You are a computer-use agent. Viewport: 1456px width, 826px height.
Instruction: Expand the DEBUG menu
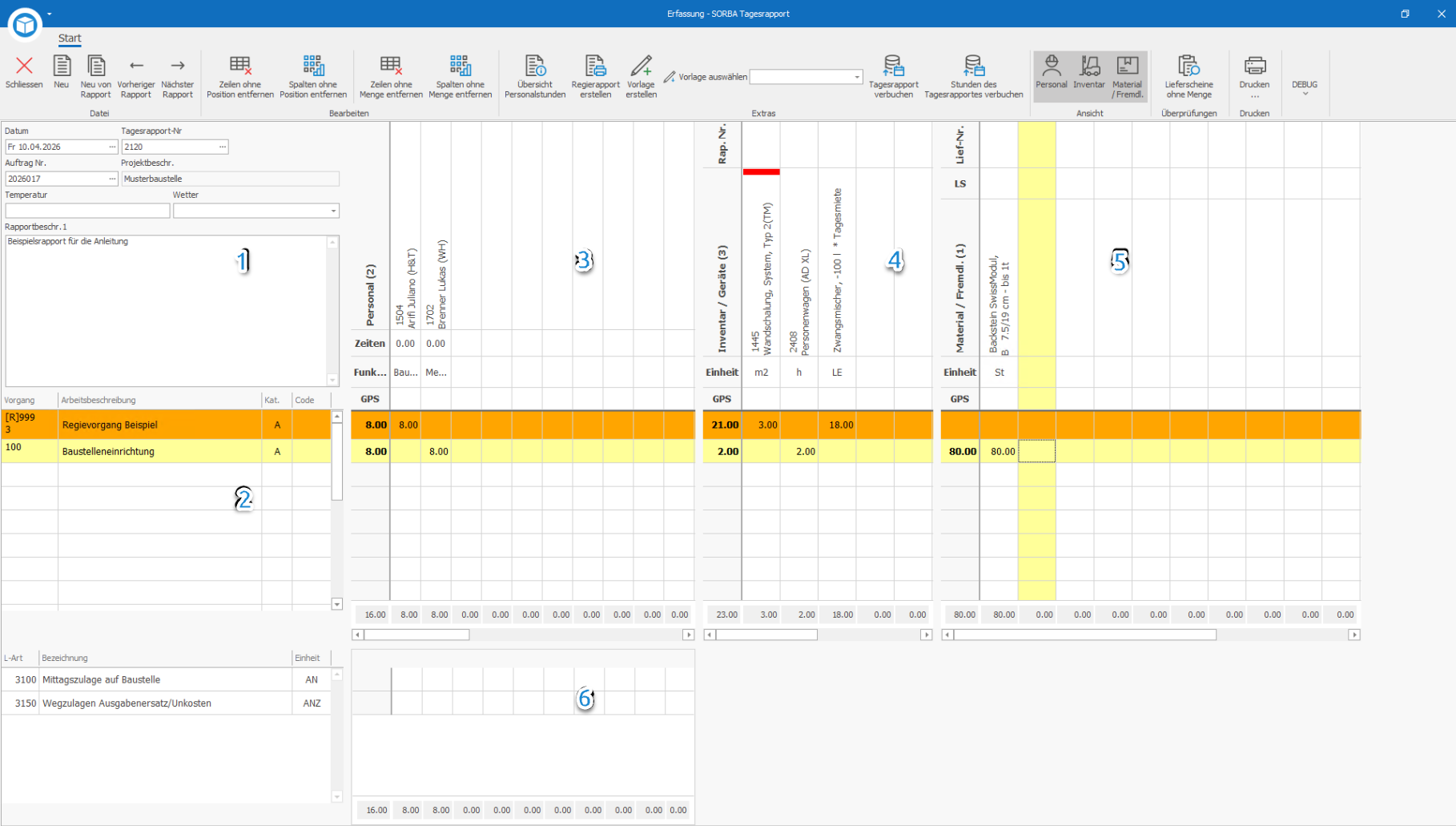tap(1305, 88)
